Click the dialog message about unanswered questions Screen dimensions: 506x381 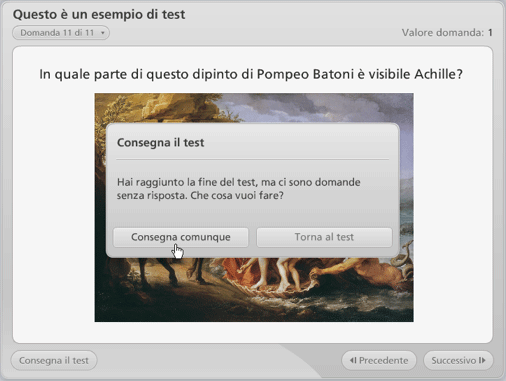(x=238, y=189)
